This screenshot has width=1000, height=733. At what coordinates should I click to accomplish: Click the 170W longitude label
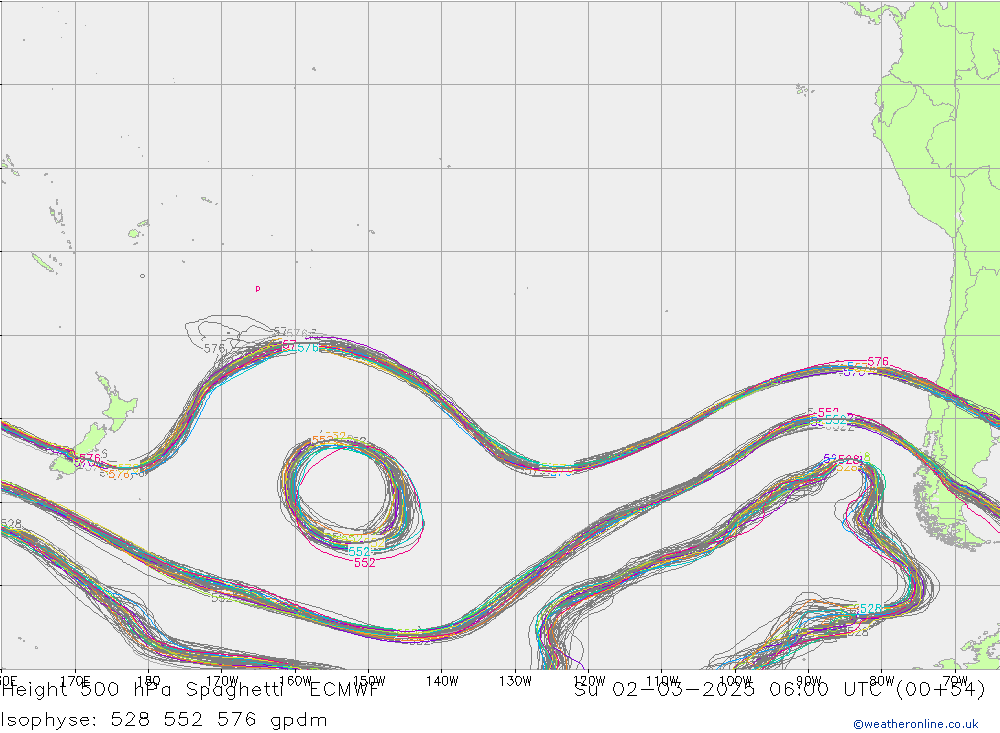222,681
